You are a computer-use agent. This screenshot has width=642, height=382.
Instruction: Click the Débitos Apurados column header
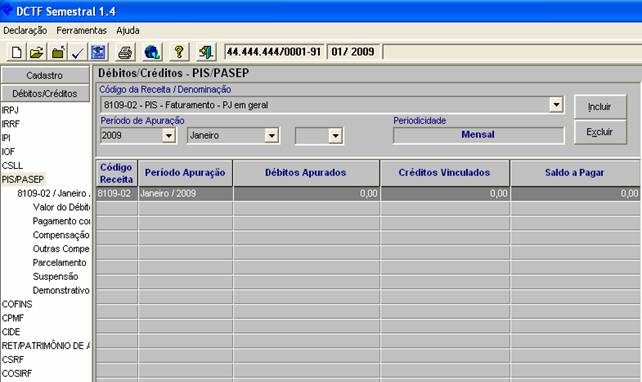tap(306, 173)
